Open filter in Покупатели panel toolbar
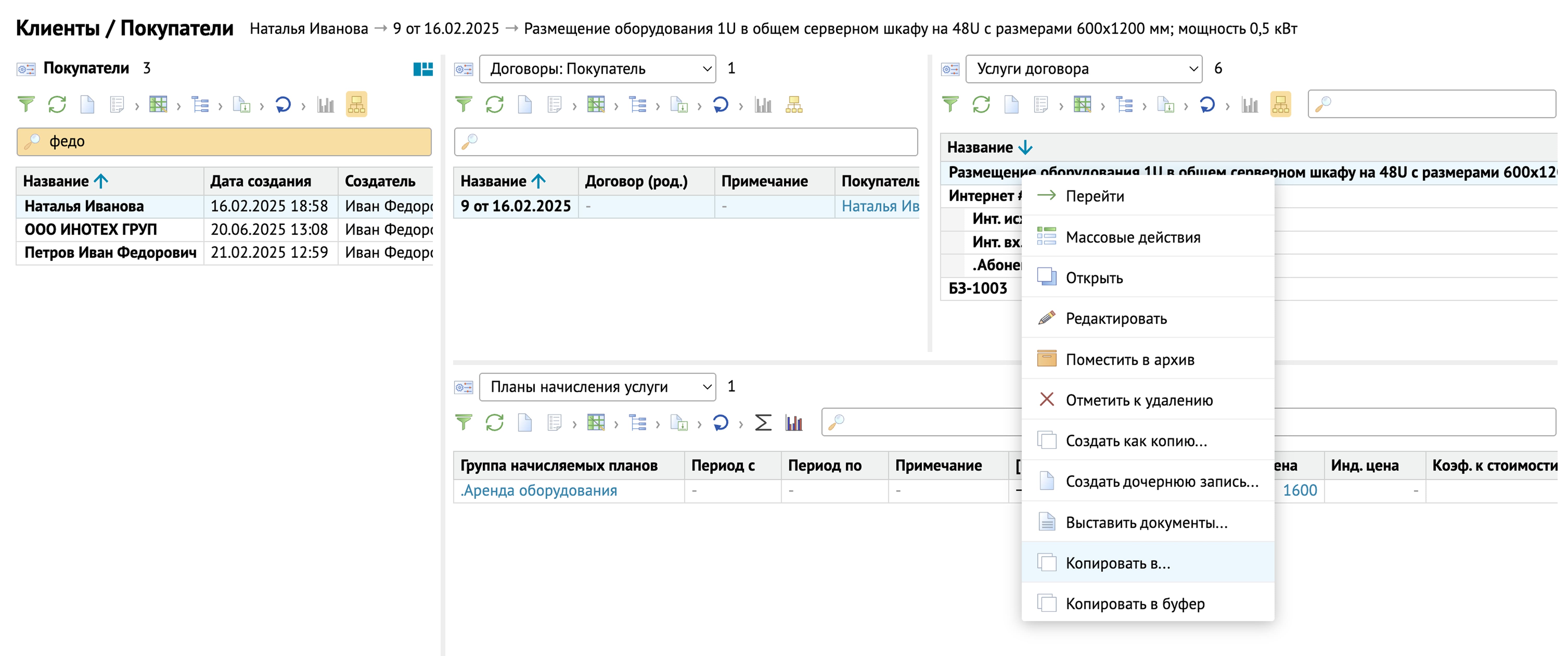 click(26, 105)
